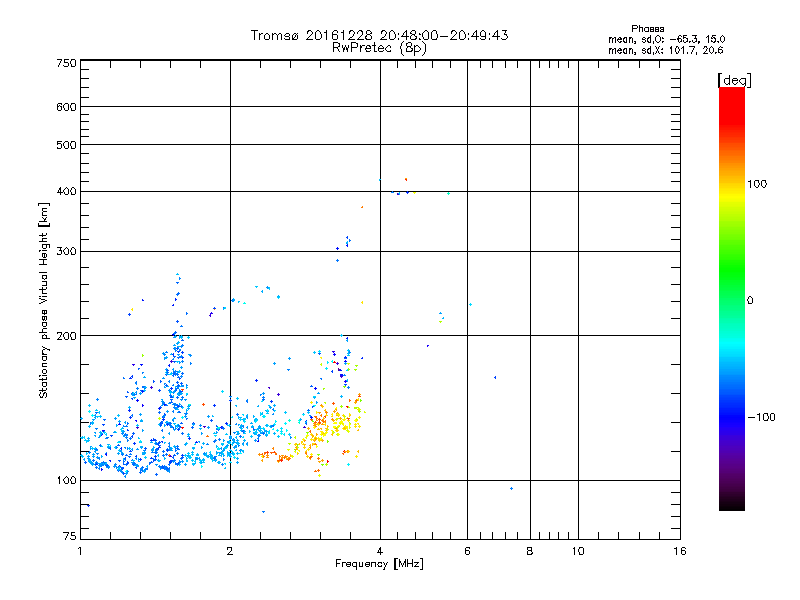
Task: Click the x-axis tick label '16'
Action: coord(680,551)
